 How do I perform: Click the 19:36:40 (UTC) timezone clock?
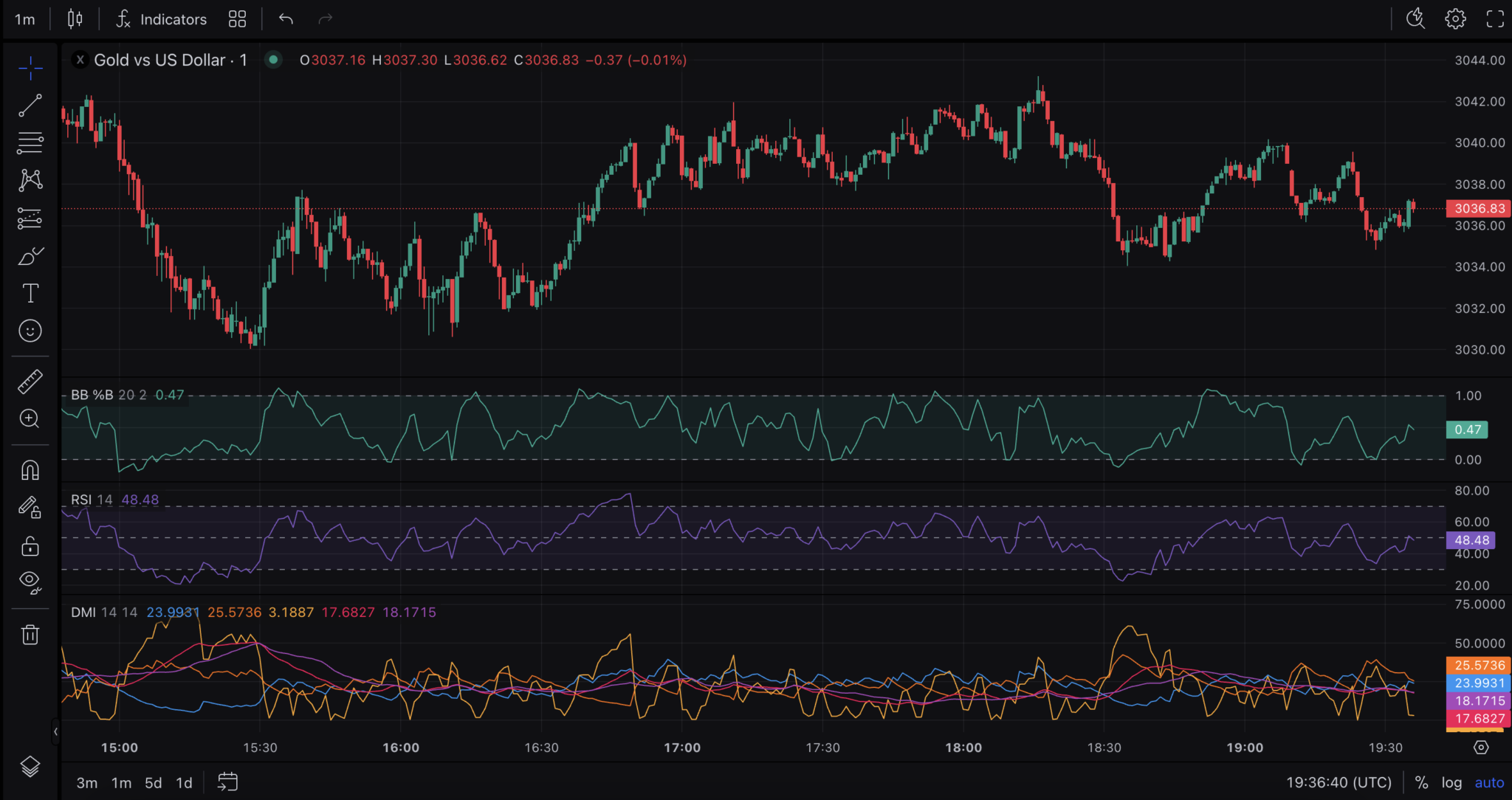1339,782
